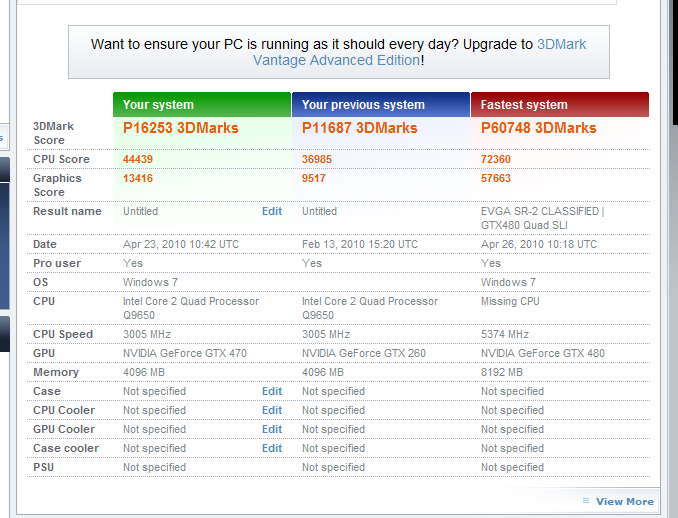Click the date Apr 23, 2010 10:42 UTC
678x518 pixels.
tap(181, 244)
